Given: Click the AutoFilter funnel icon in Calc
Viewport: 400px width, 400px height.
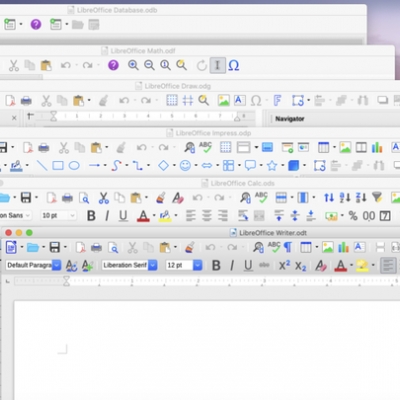Looking at the screenshot, I should pyautogui.click(x=377, y=197).
